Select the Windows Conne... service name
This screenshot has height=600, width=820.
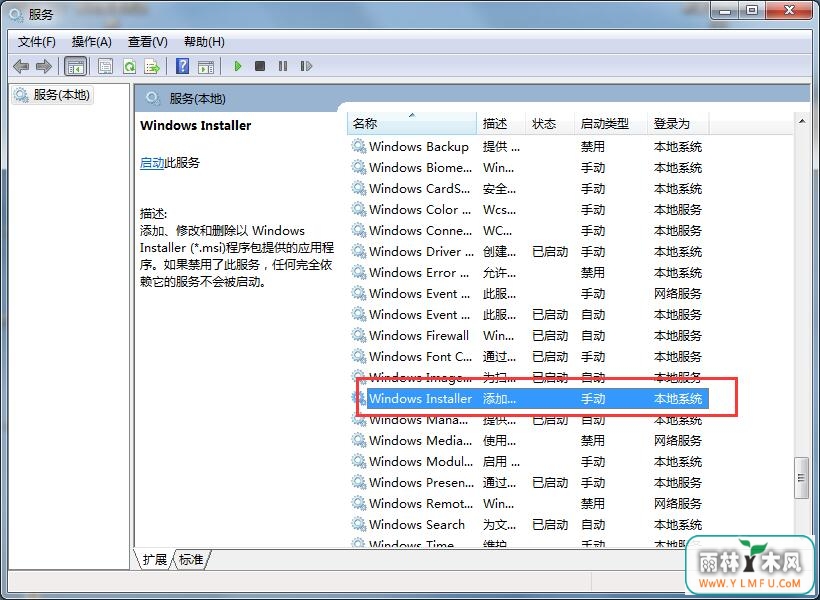[420, 230]
